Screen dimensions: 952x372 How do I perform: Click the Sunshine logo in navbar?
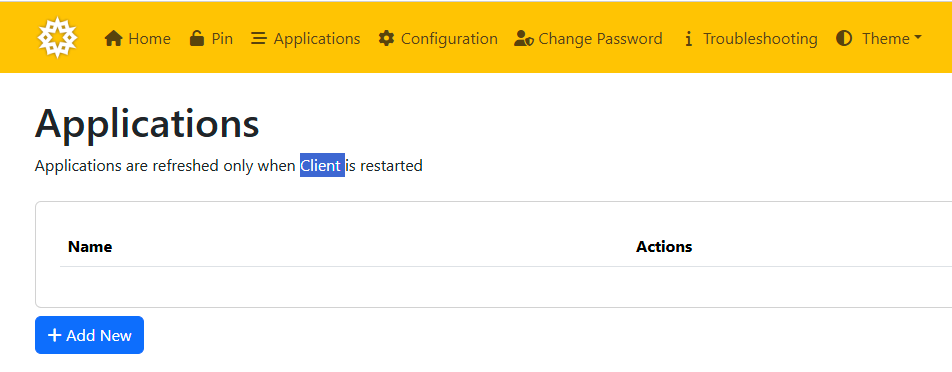[58, 38]
